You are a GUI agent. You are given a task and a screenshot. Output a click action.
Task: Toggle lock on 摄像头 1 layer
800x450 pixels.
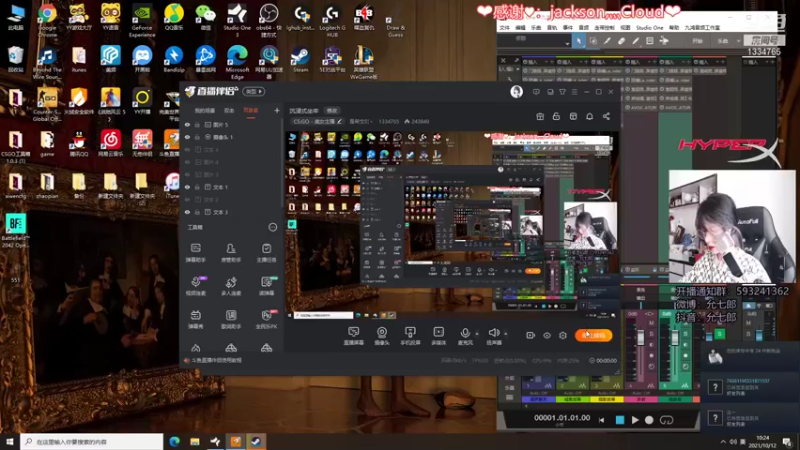coord(197,137)
